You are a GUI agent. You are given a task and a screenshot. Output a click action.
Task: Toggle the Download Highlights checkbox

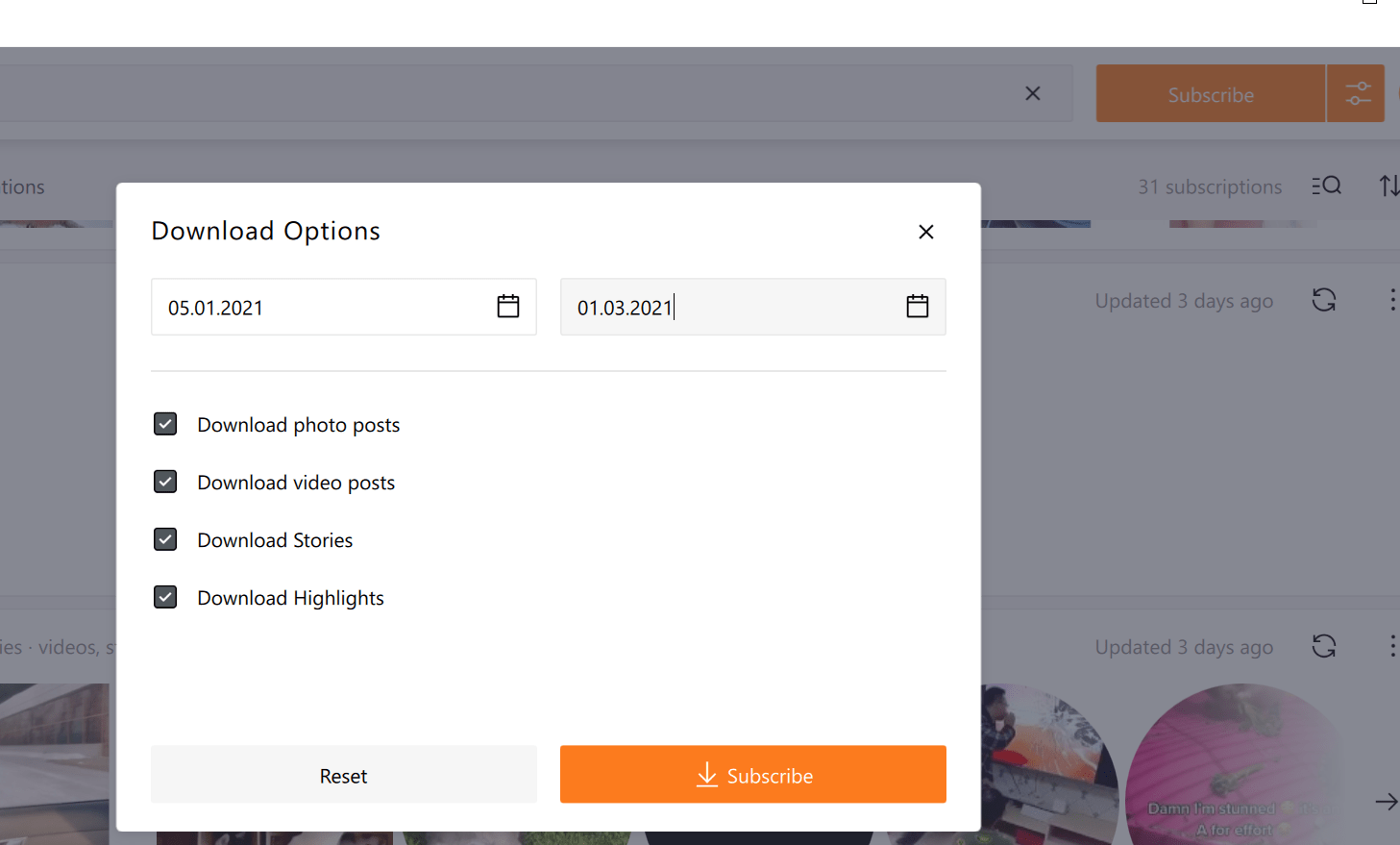(x=165, y=597)
